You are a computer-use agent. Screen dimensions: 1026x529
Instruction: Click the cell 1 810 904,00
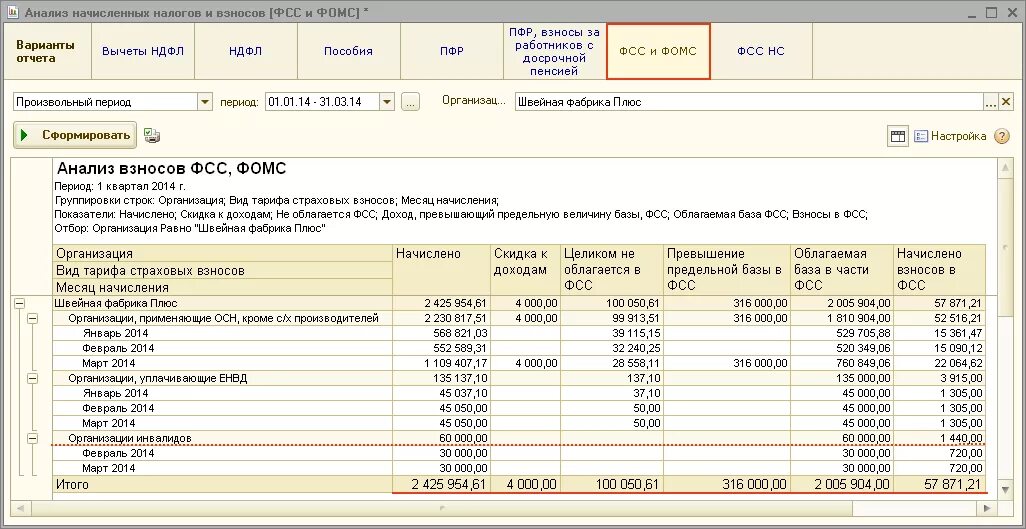coord(842,319)
